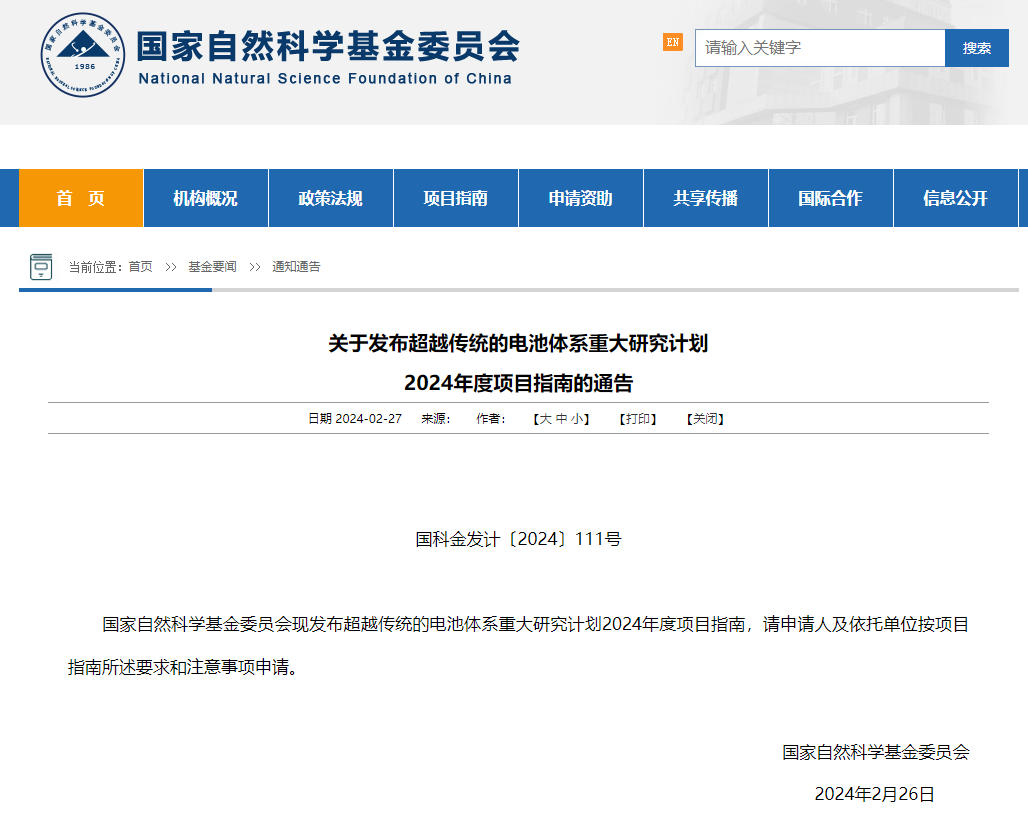Go to 国际合作 navigation menu
Viewport: 1028px width, 837px height.
[x=830, y=198]
